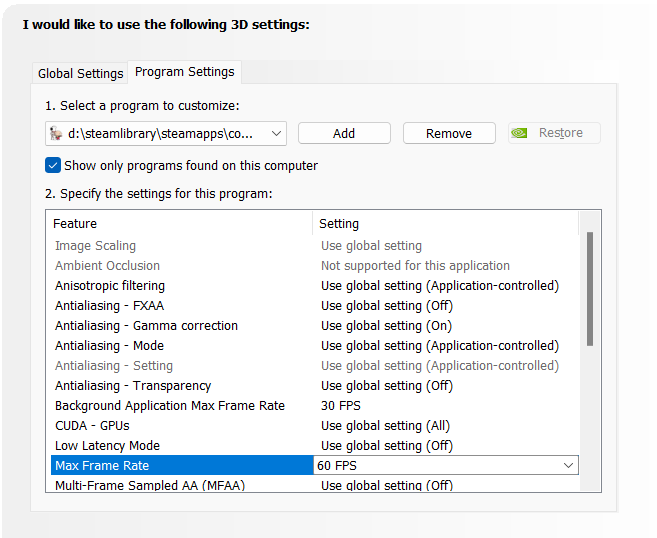Select the Low Latency Mode row
The width and height of the screenshot is (657, 538).
click(107, 445)
